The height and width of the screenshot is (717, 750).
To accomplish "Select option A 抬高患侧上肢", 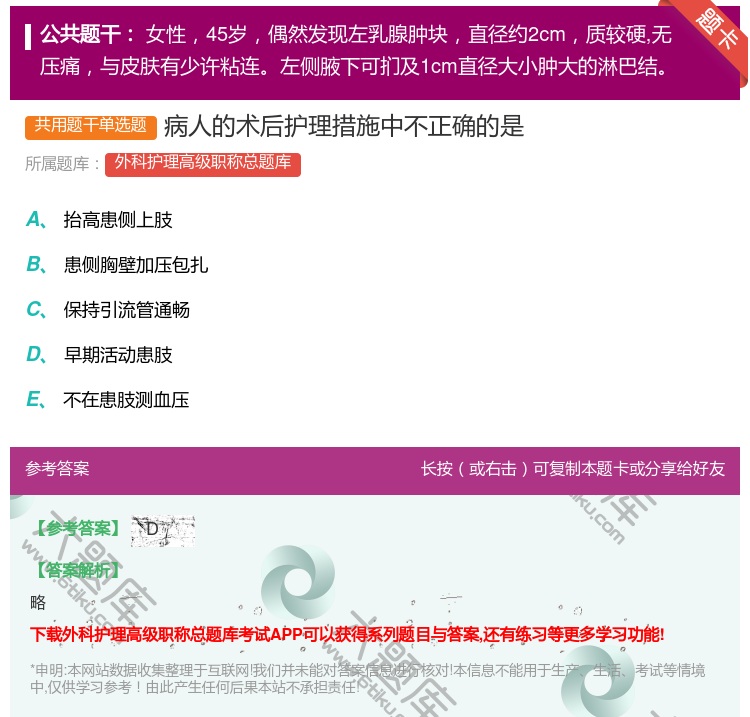I will [x=118, y=220].
